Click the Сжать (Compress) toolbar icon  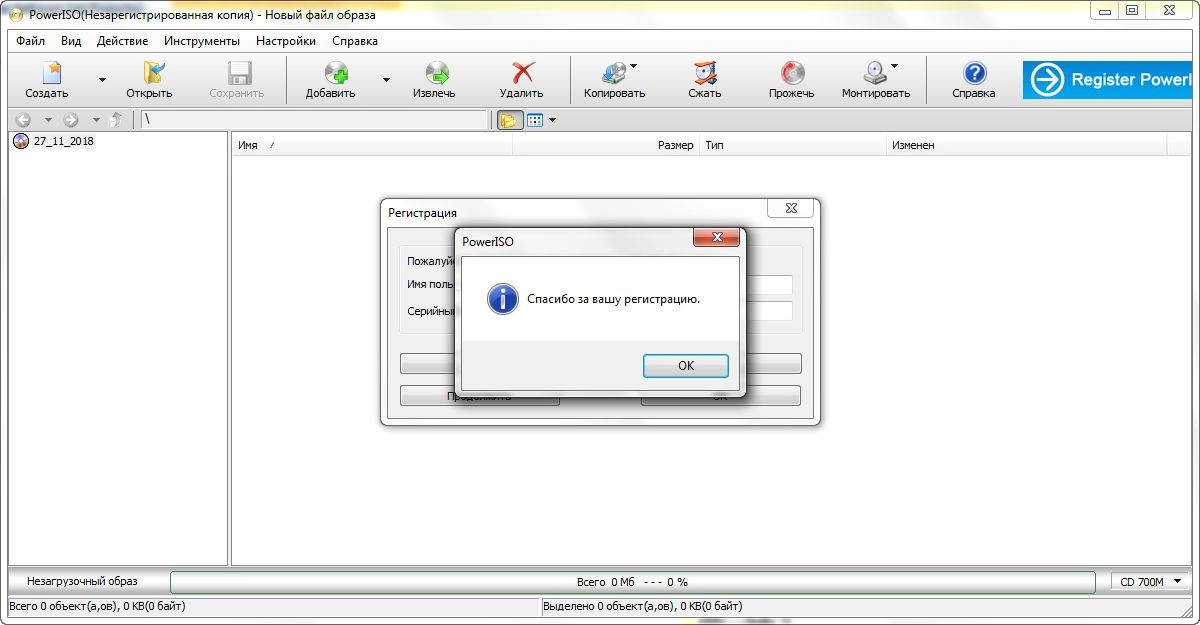705,80
